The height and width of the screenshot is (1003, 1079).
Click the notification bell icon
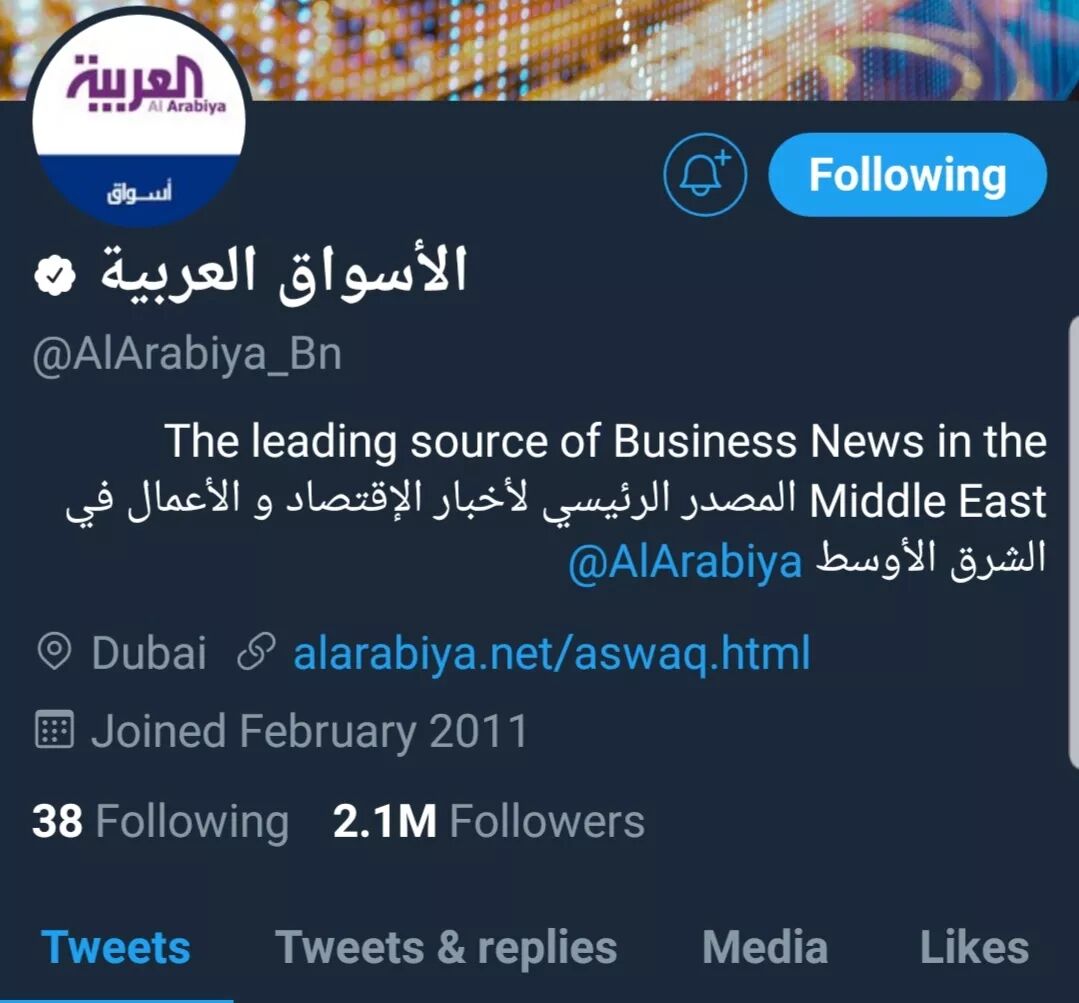coord(705,175)
